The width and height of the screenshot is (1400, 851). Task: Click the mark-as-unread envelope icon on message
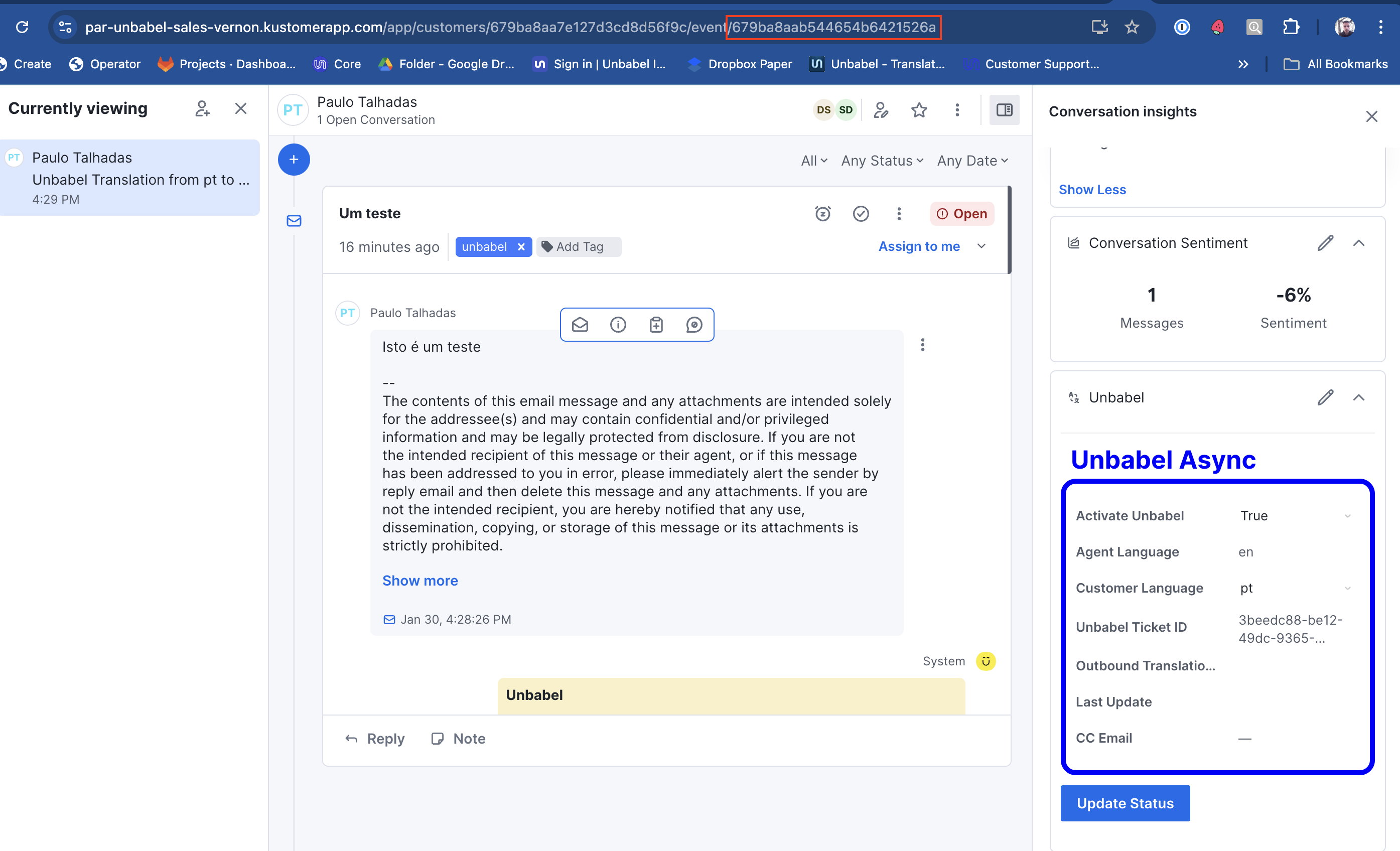tap(580, 324)
